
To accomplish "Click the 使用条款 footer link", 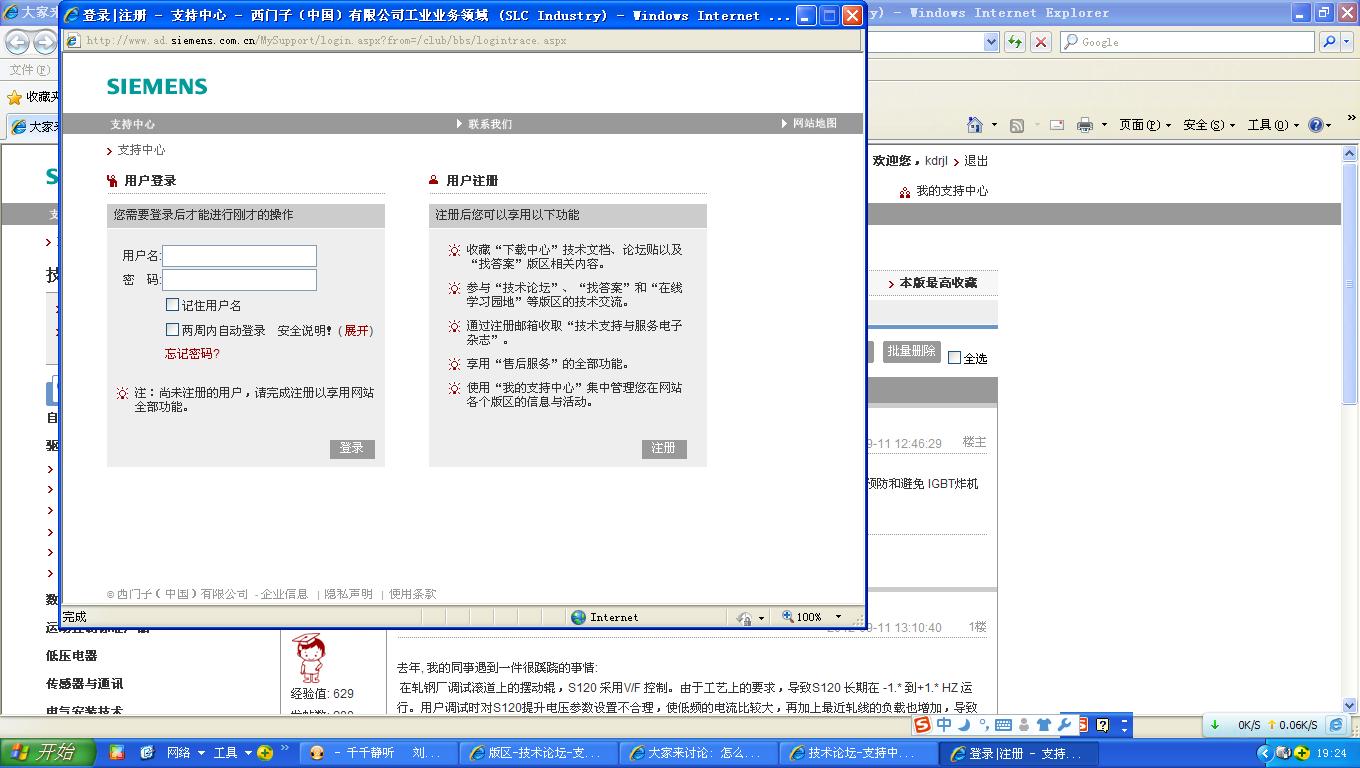I will [413, 594].
